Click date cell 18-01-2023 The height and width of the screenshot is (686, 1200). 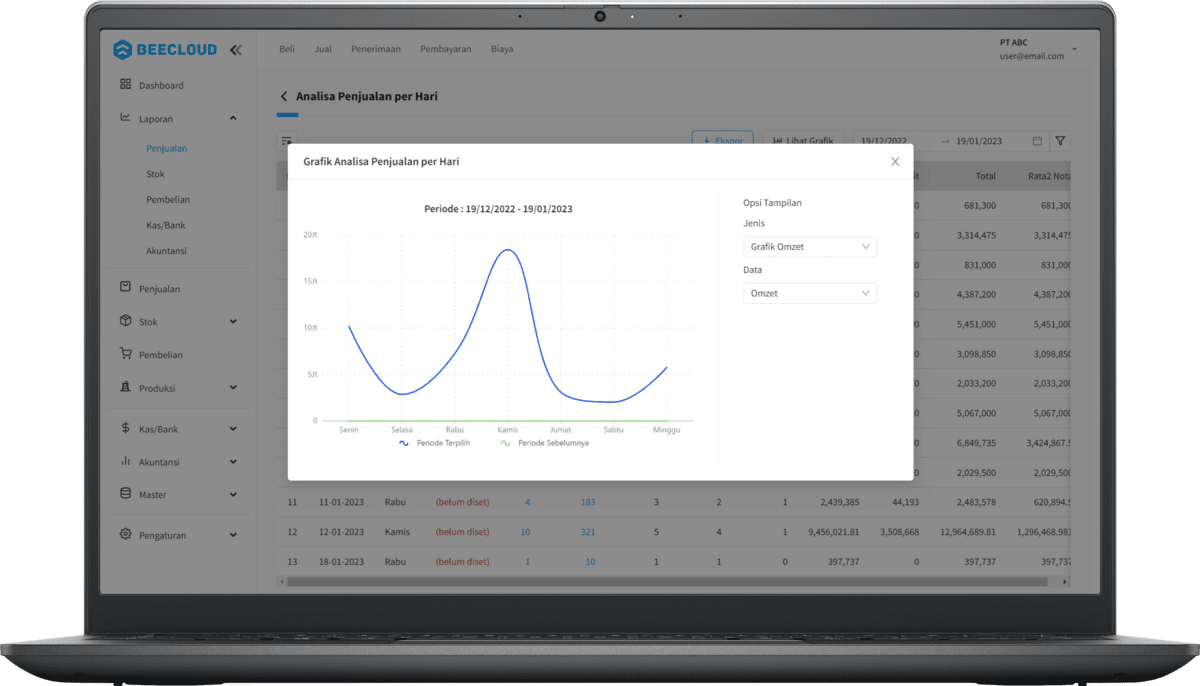[x=341, y=562]
